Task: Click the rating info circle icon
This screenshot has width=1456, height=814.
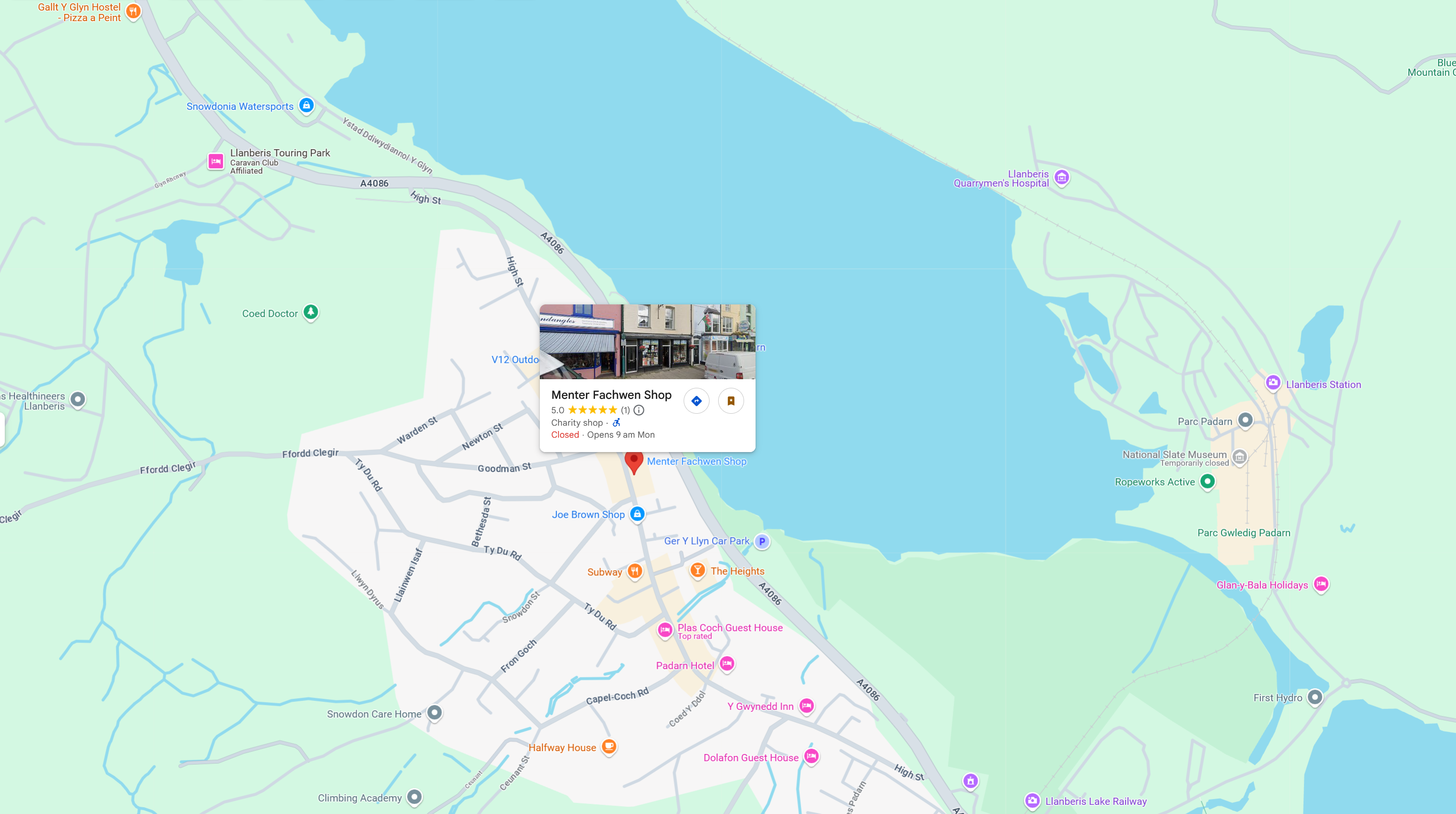Action: point(639,410)
